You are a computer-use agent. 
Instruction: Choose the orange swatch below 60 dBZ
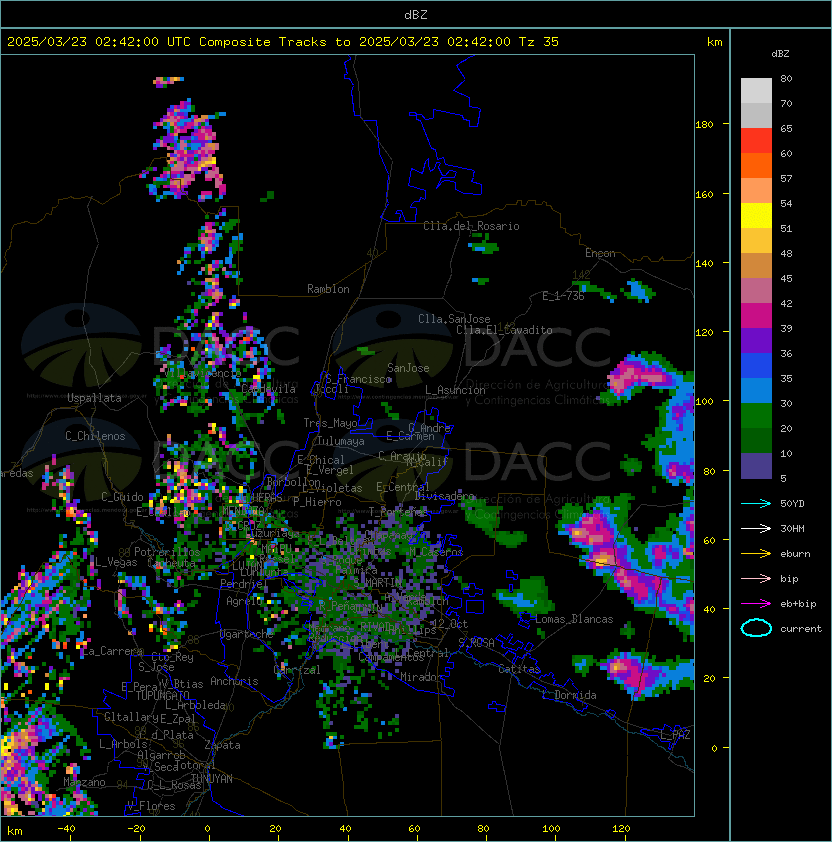756,165
